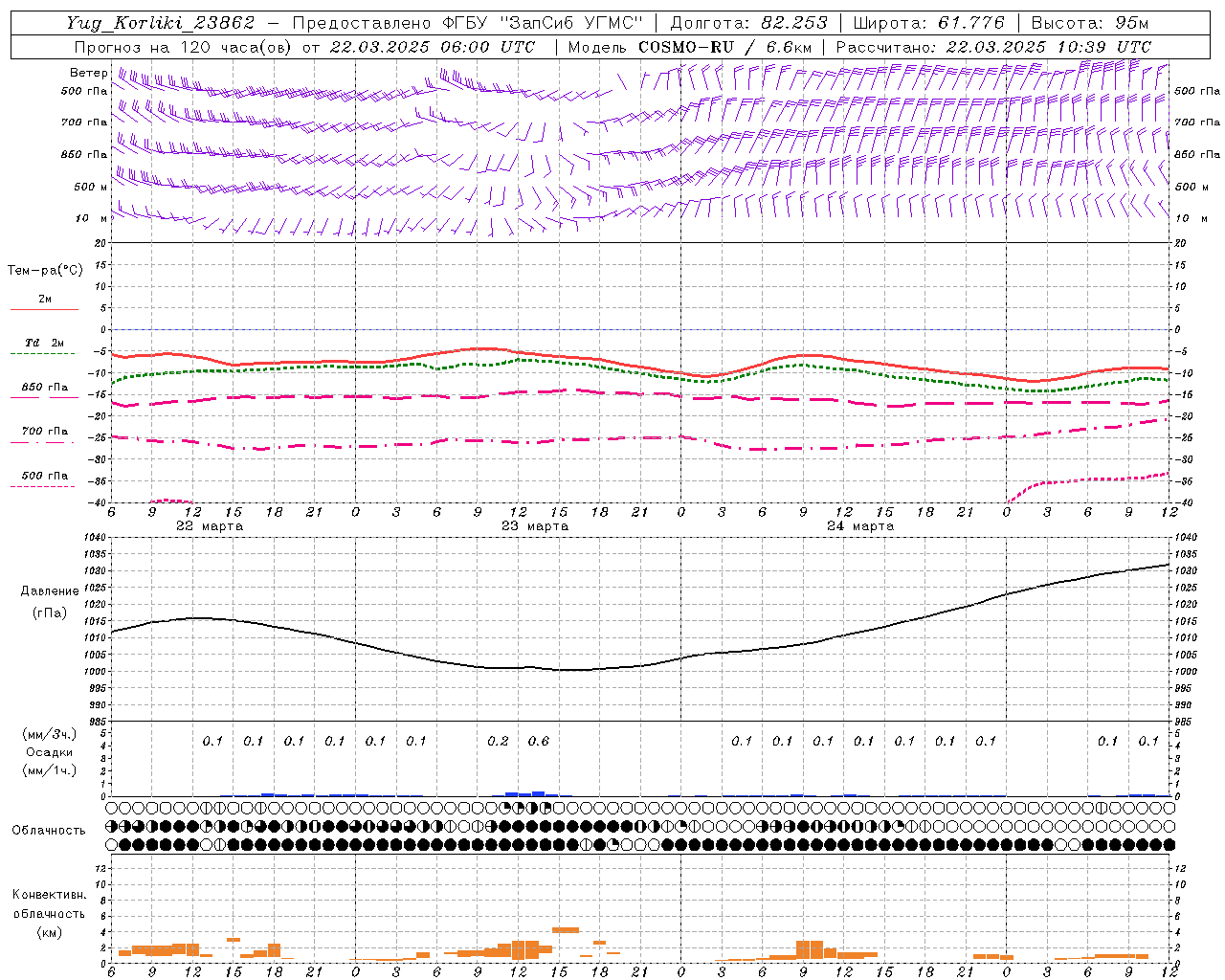Click the Давление pressure panel label
The width and height of the screenshot is (1225, 980).
tap(50, 591)
